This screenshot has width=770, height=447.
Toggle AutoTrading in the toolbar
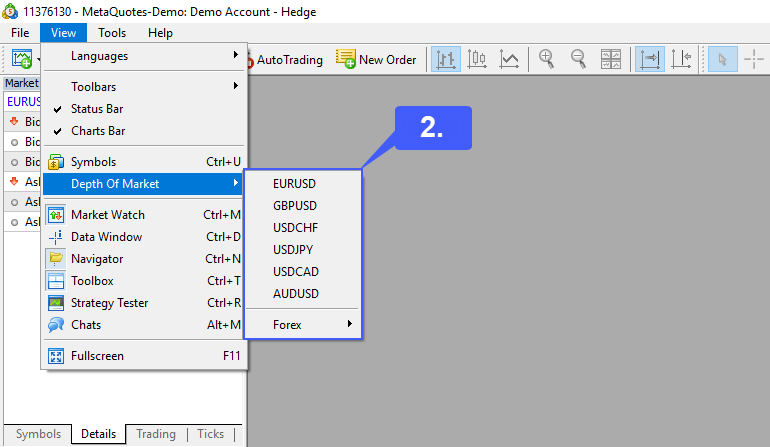285,60
